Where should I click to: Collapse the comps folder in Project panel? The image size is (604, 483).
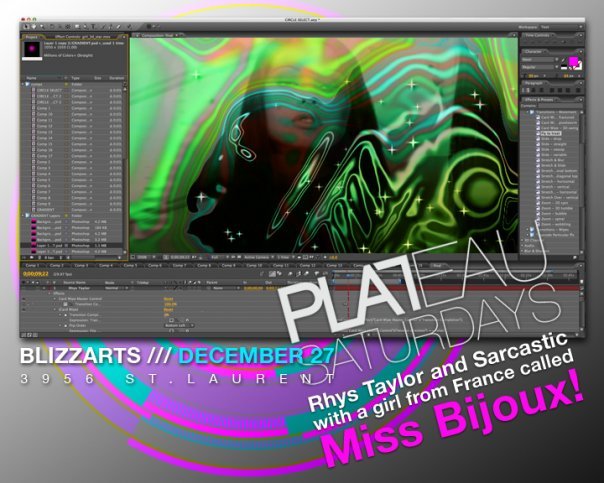point(23,84)
